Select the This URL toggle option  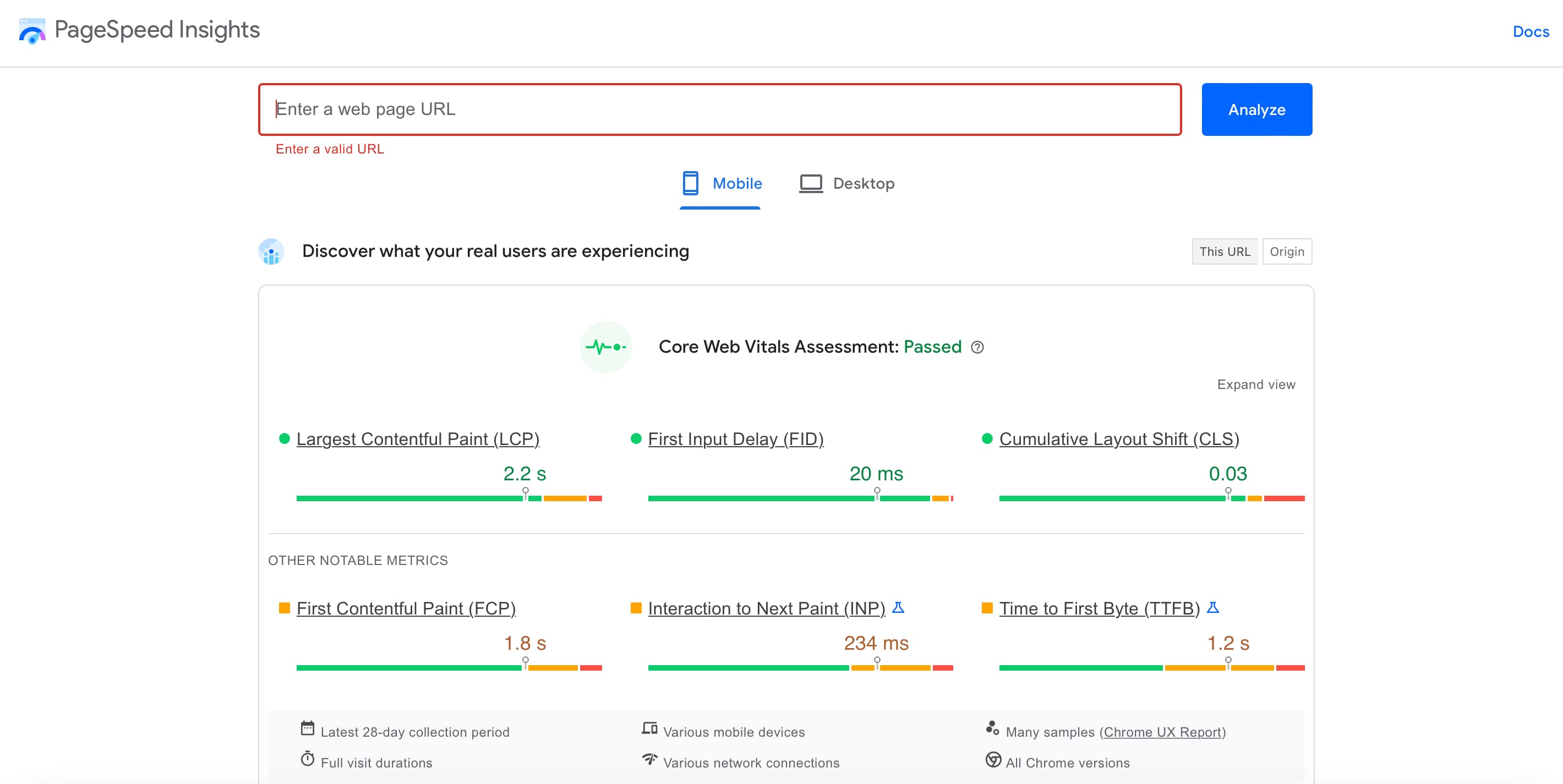pos(1225,251)
